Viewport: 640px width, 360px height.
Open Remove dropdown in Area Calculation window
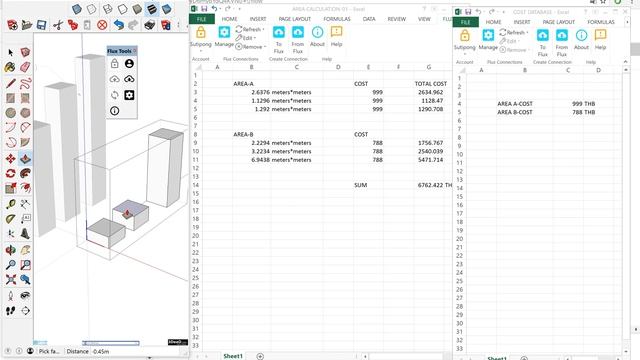coord(251,47)
